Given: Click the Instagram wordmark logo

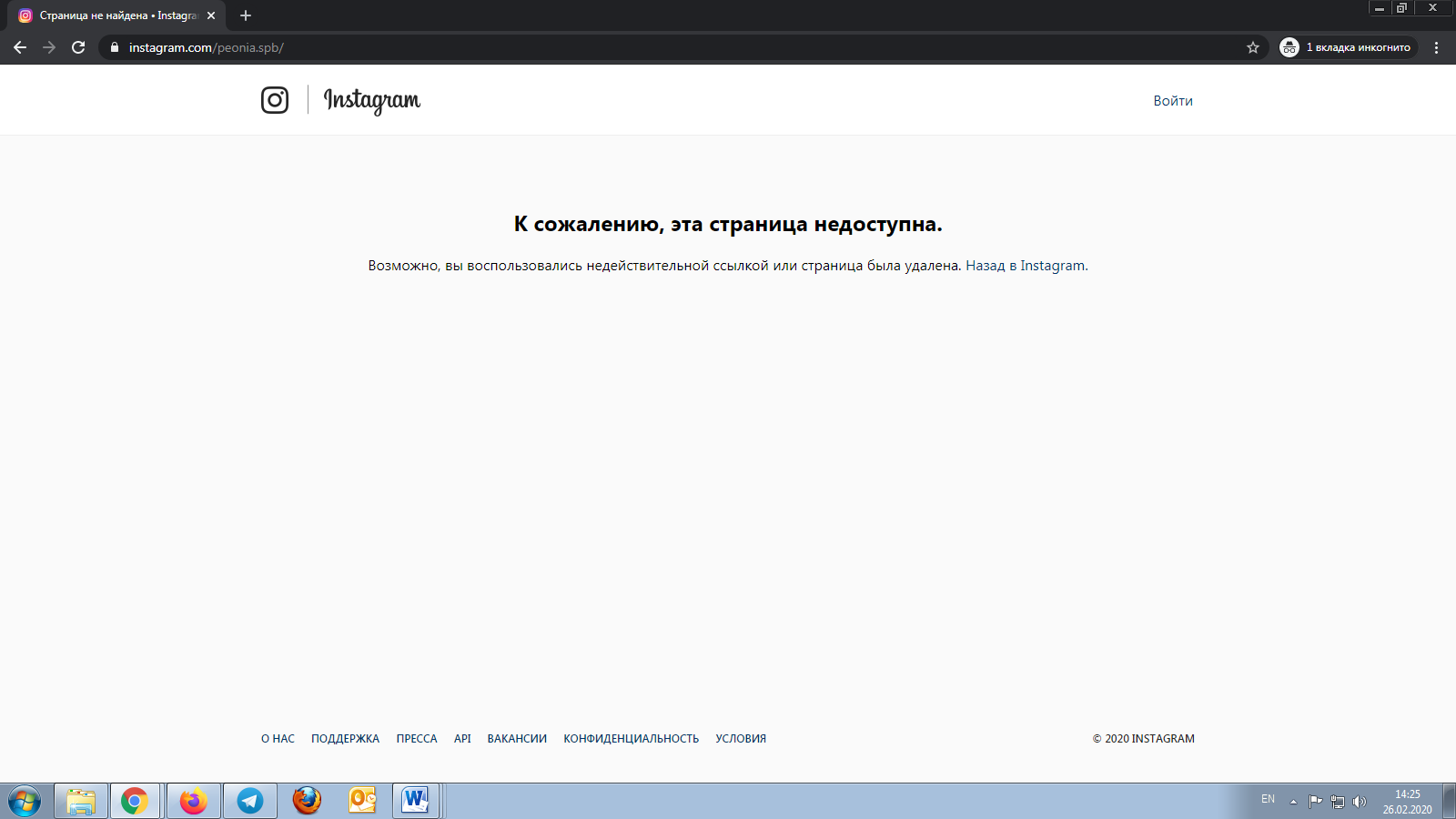Looking at the screenshot, I should pyautogui.click(x=372, y=101).
